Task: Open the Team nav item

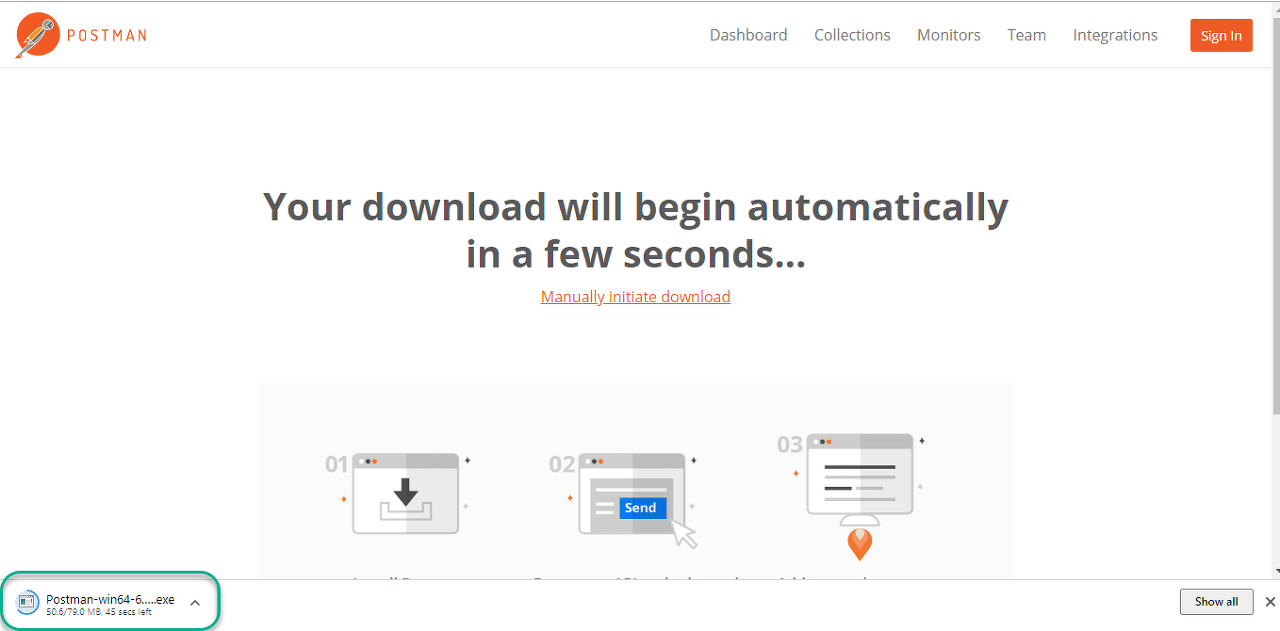Action: tap(1026, 35)
